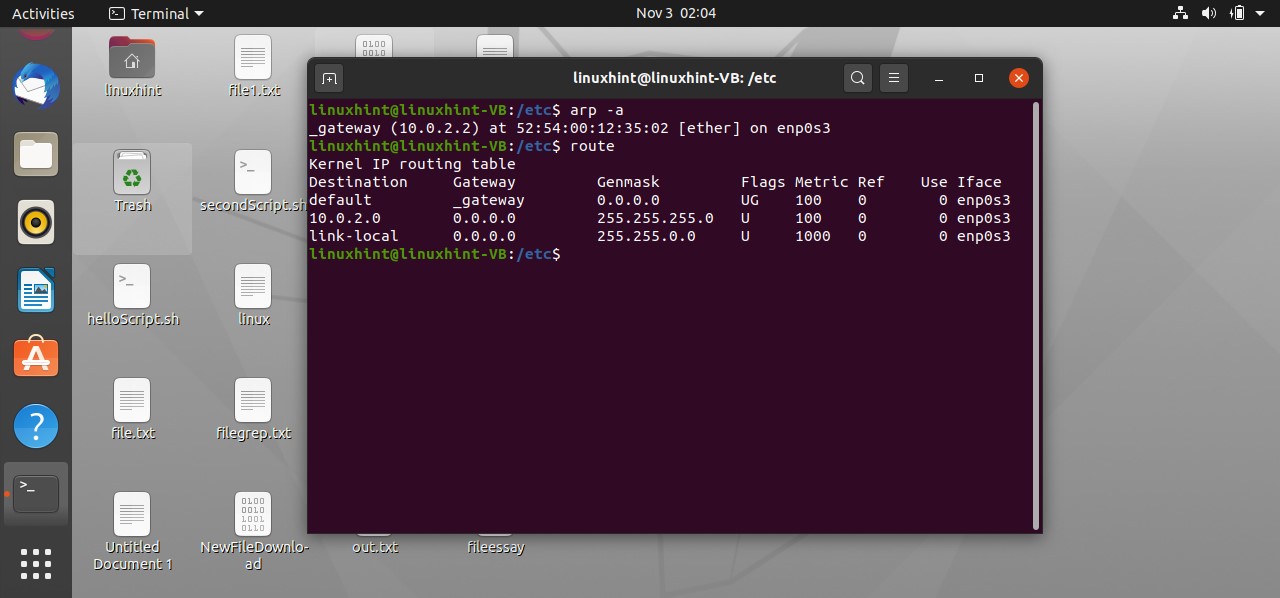Select file.txt on the desktop
1280x598 pixels.
pos(132,410)
